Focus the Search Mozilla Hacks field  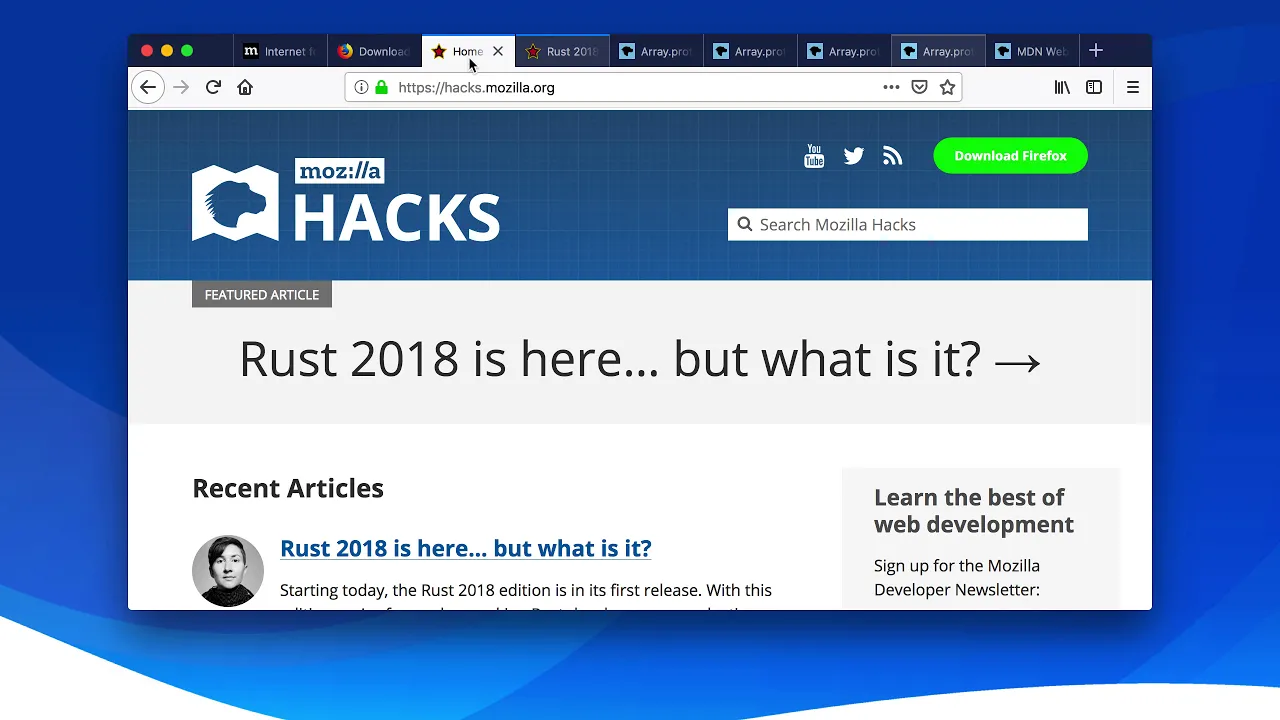click(908, 224)
